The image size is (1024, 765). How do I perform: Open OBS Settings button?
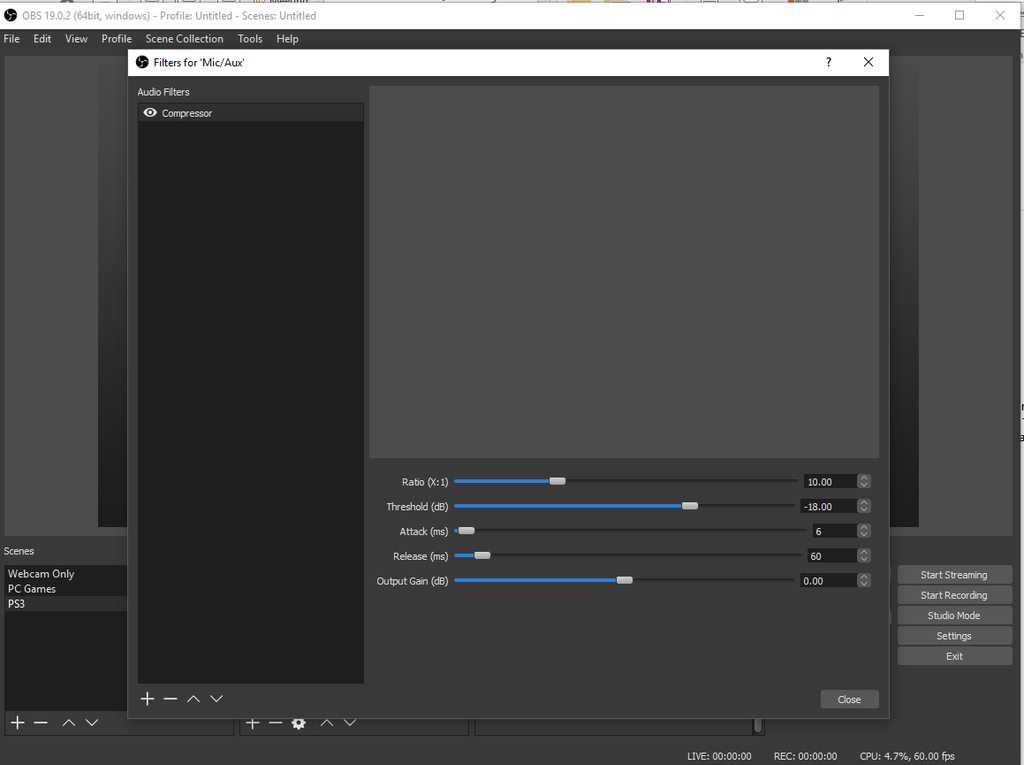pyautogui.click(x=954, y=636)
